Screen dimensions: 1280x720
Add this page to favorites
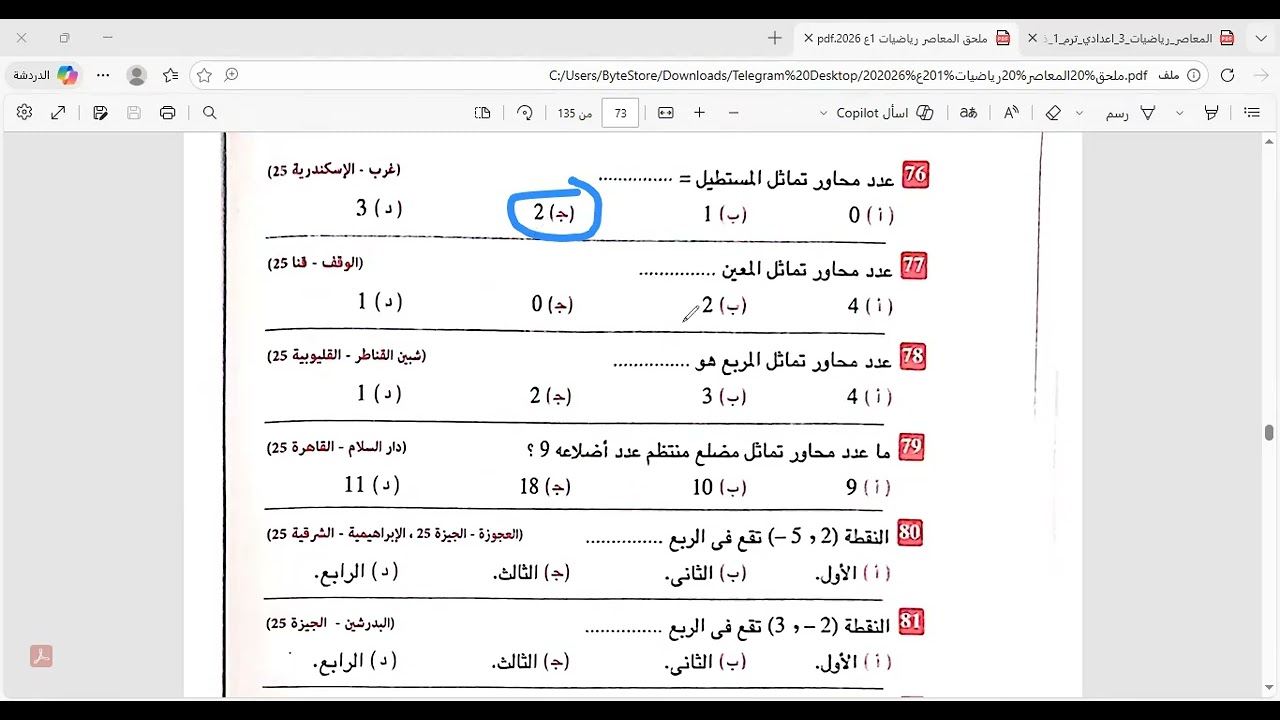tap(204, 75)
